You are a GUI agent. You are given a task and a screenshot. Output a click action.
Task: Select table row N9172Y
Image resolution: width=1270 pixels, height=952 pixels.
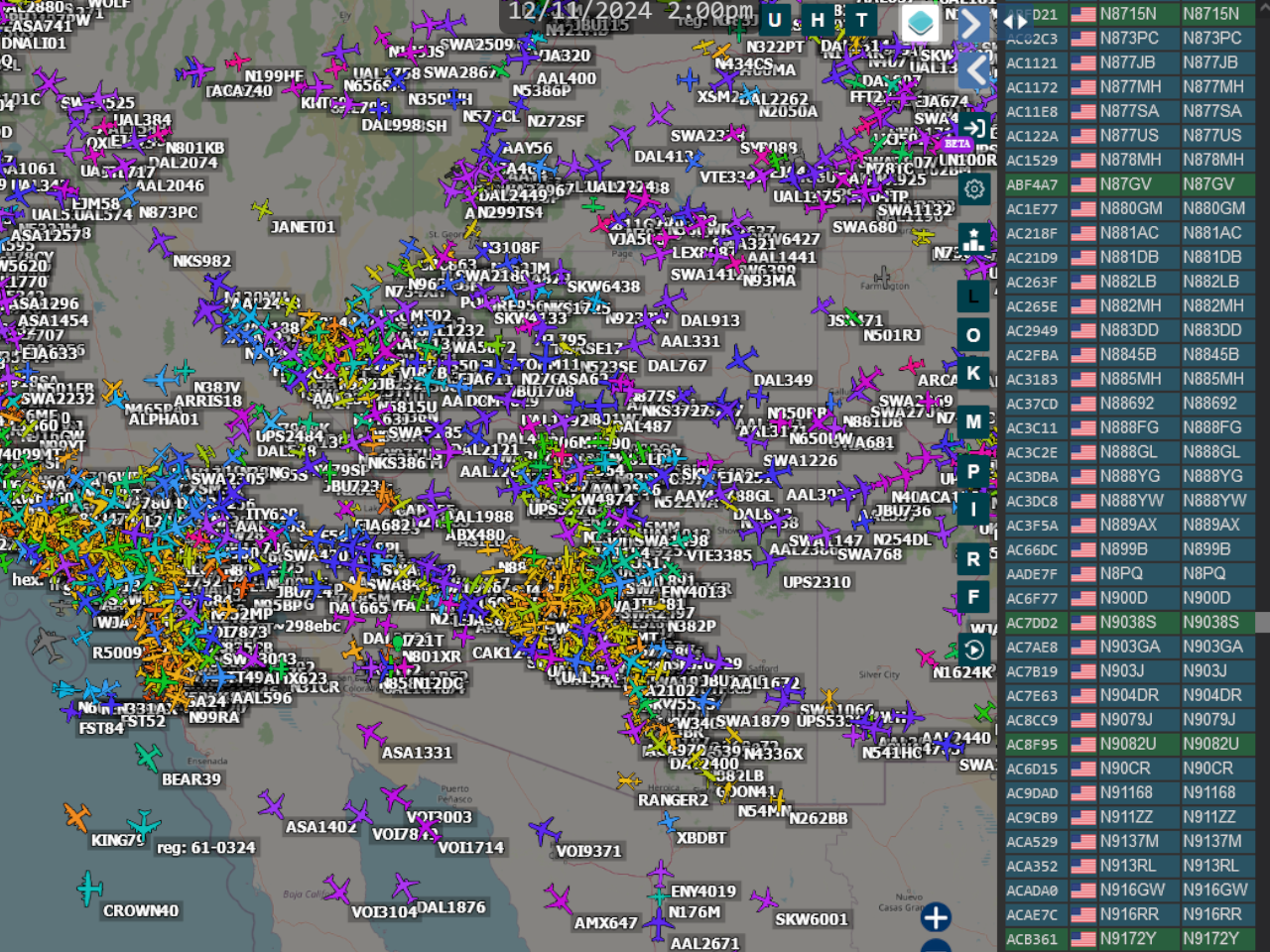tap(1130, 938)
